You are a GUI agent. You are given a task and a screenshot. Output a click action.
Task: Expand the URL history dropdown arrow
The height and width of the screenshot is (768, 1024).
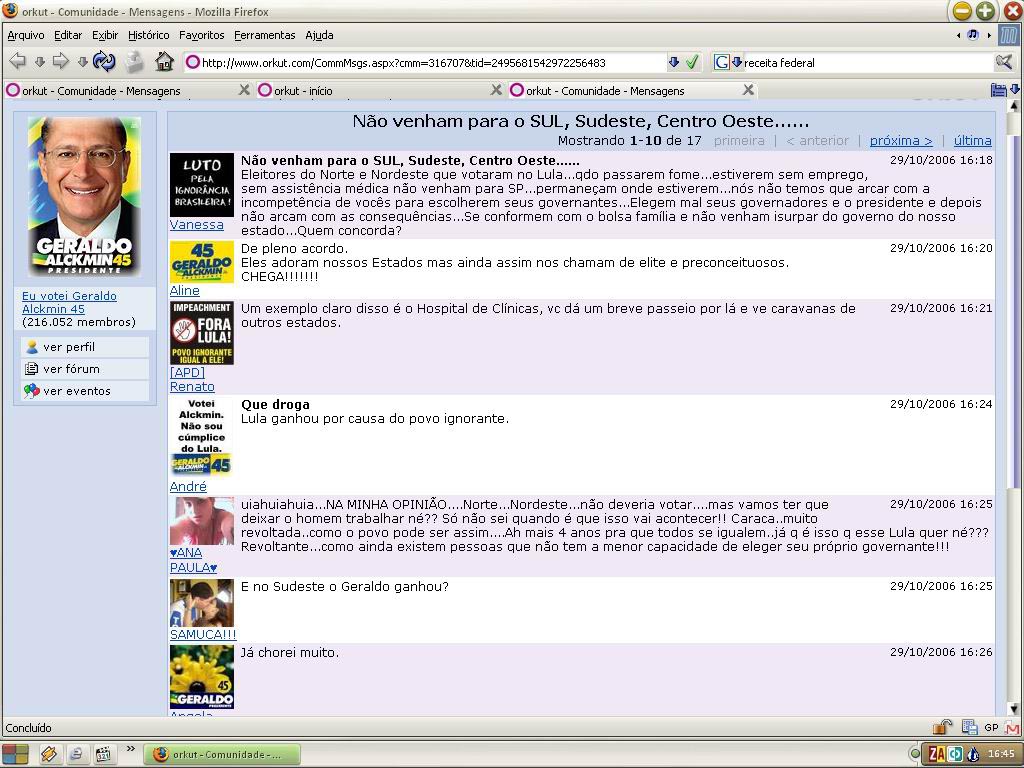674,62
